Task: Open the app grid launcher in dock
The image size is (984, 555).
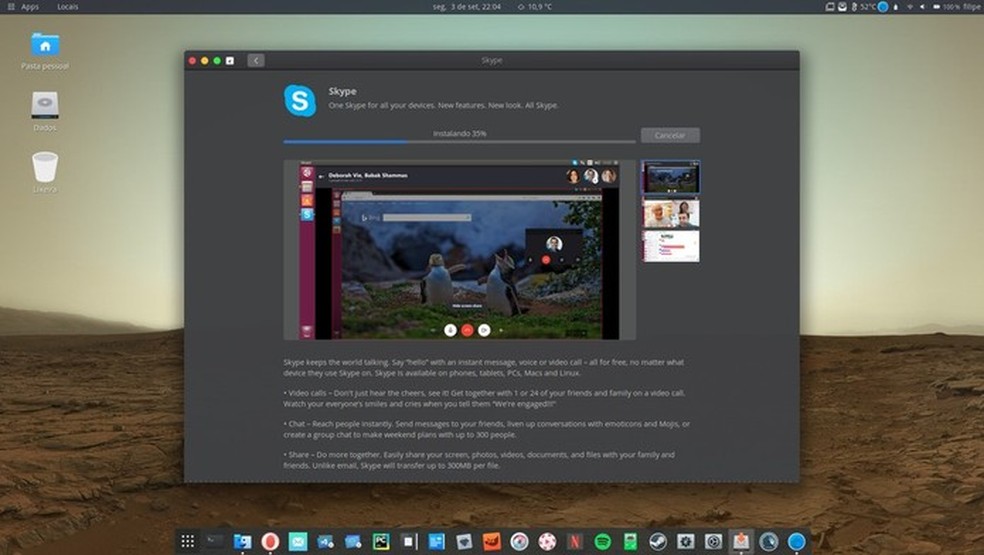Action: pyautogui.click(x=187, y=541)
